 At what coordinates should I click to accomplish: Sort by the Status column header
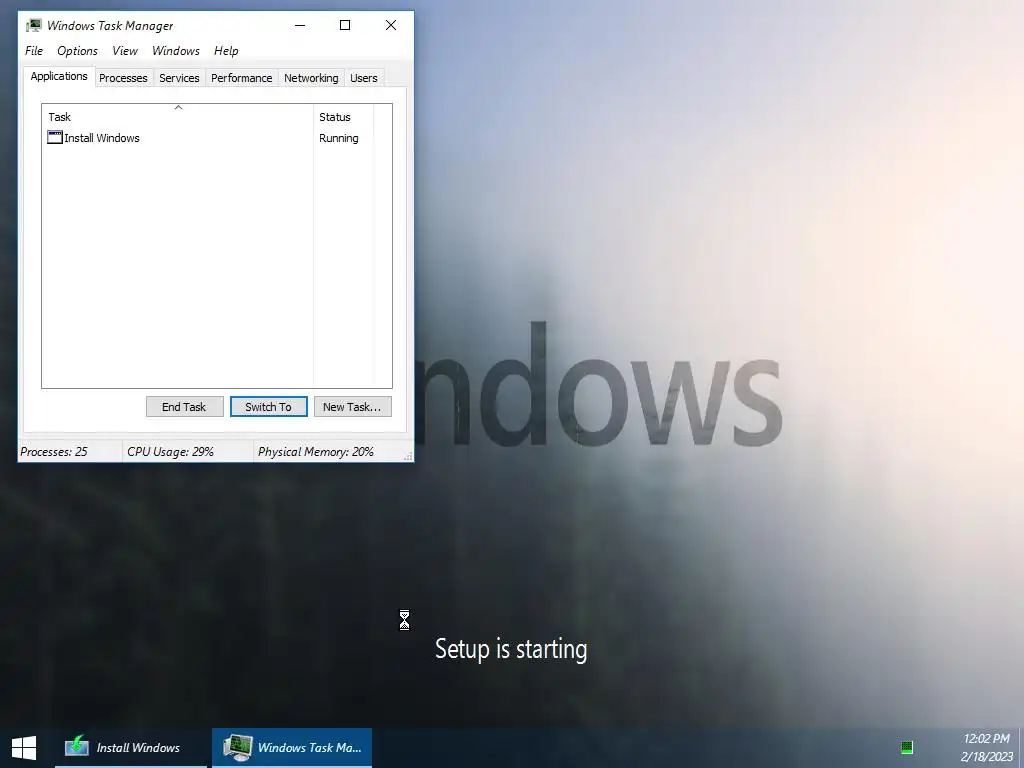tap(344, 116)
